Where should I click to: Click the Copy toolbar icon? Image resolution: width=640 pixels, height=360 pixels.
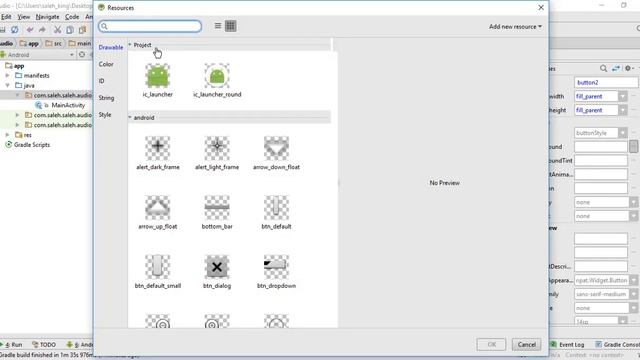point(70,30)
